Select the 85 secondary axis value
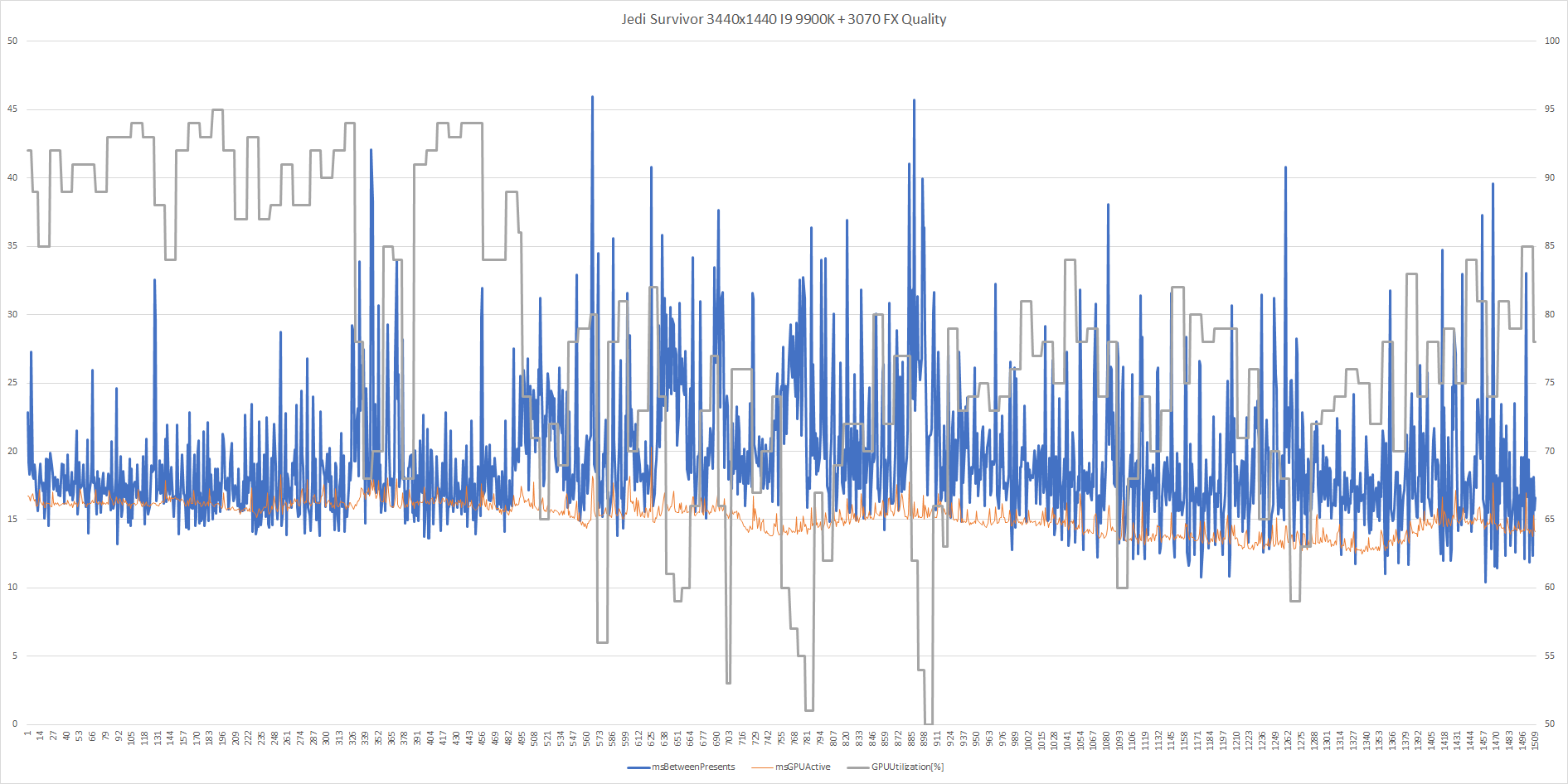The image size is (1568, 784). 1550,246
